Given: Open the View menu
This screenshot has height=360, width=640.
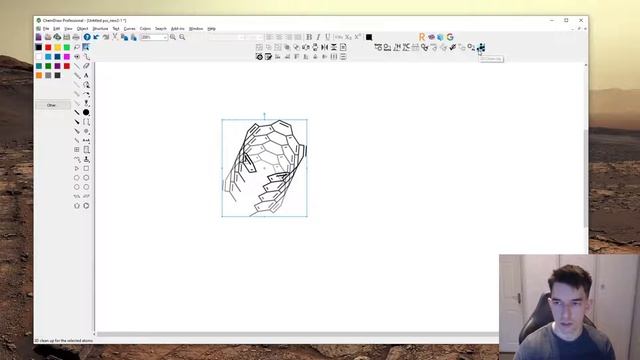Looking at the screenshot, I should pyautogui.click(x=68, y=29).
